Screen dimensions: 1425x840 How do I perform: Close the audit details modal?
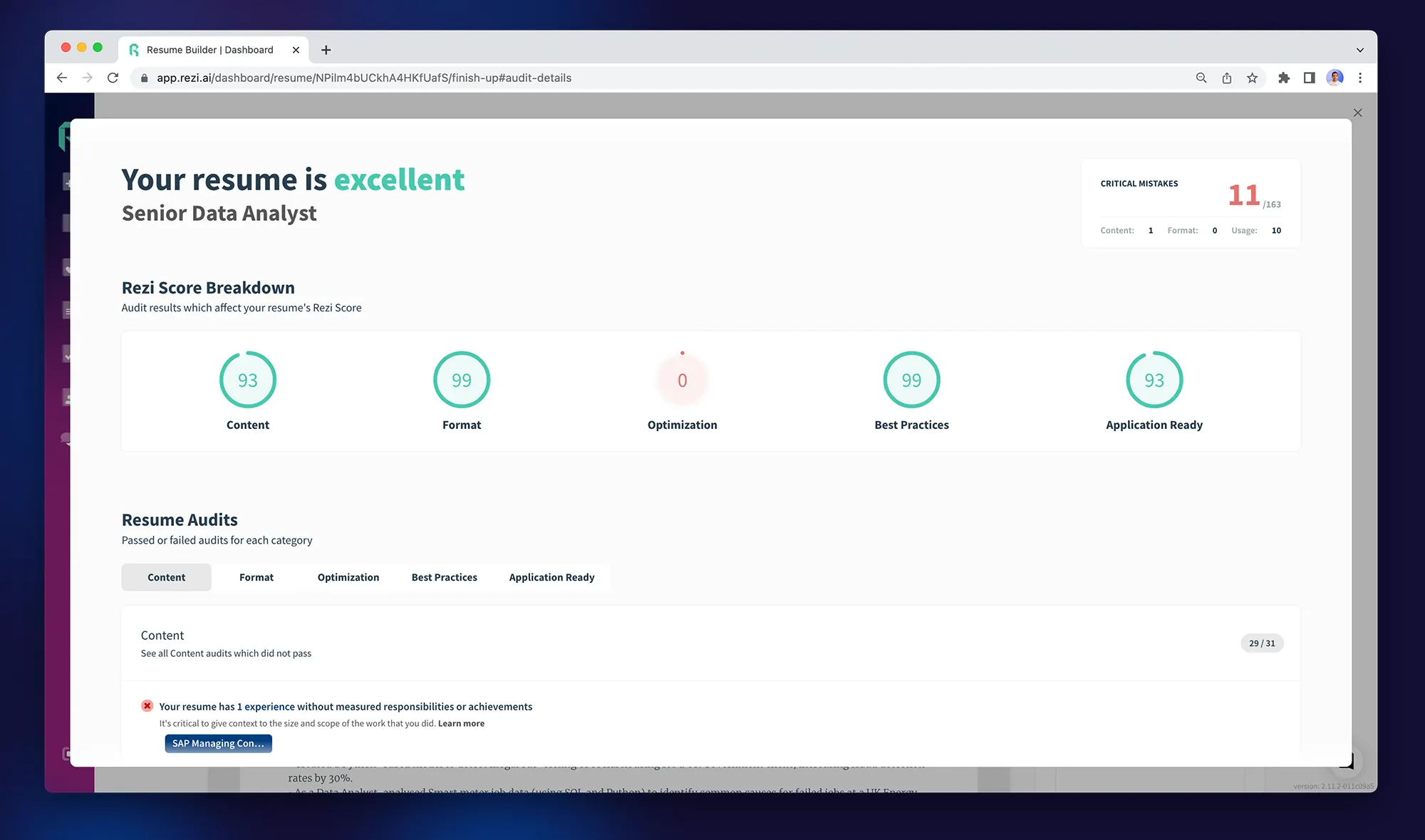(1357, 113)
